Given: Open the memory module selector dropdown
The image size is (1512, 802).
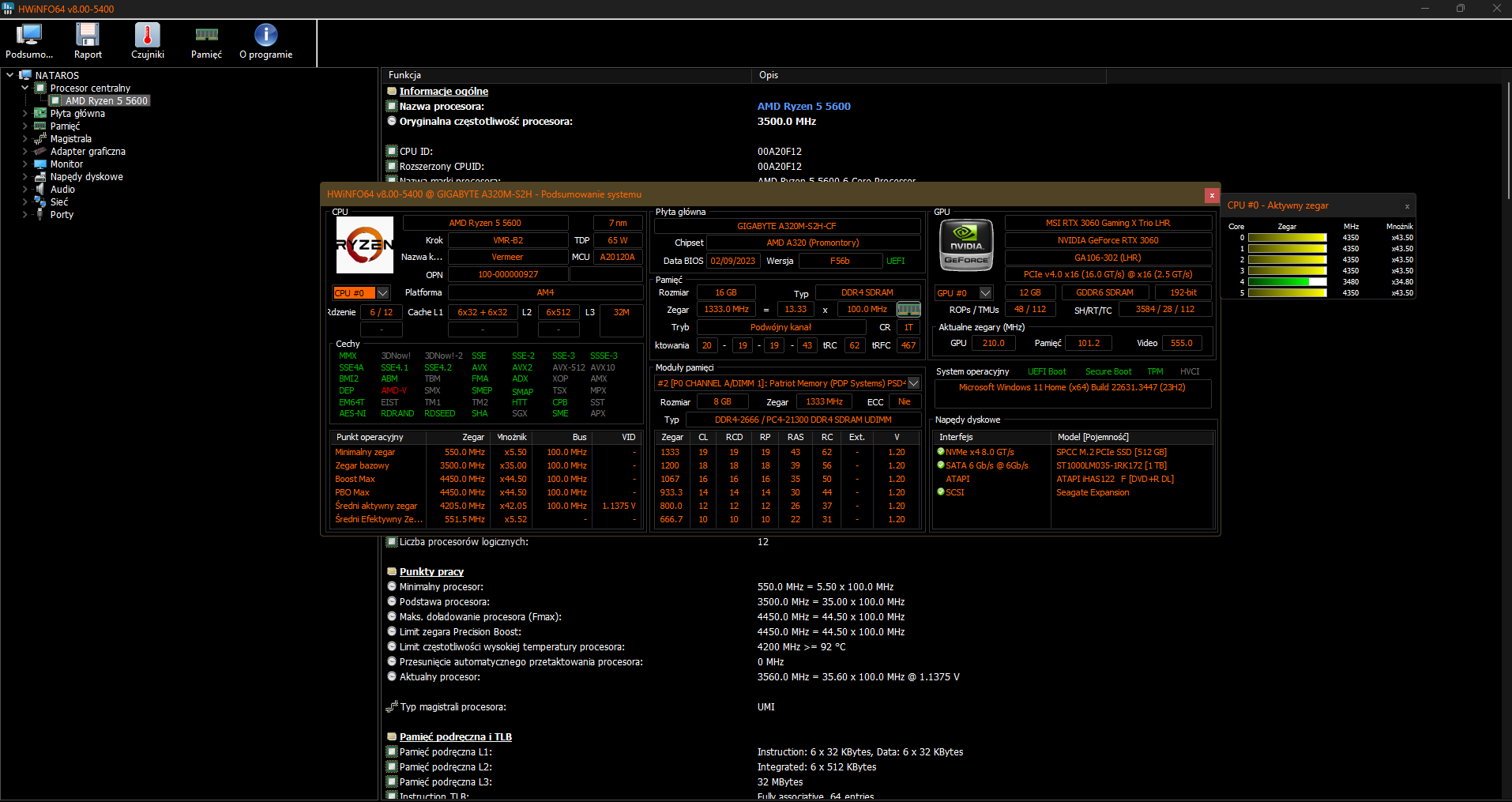Looking at the screenshot, I should click(x=914, y=383).
